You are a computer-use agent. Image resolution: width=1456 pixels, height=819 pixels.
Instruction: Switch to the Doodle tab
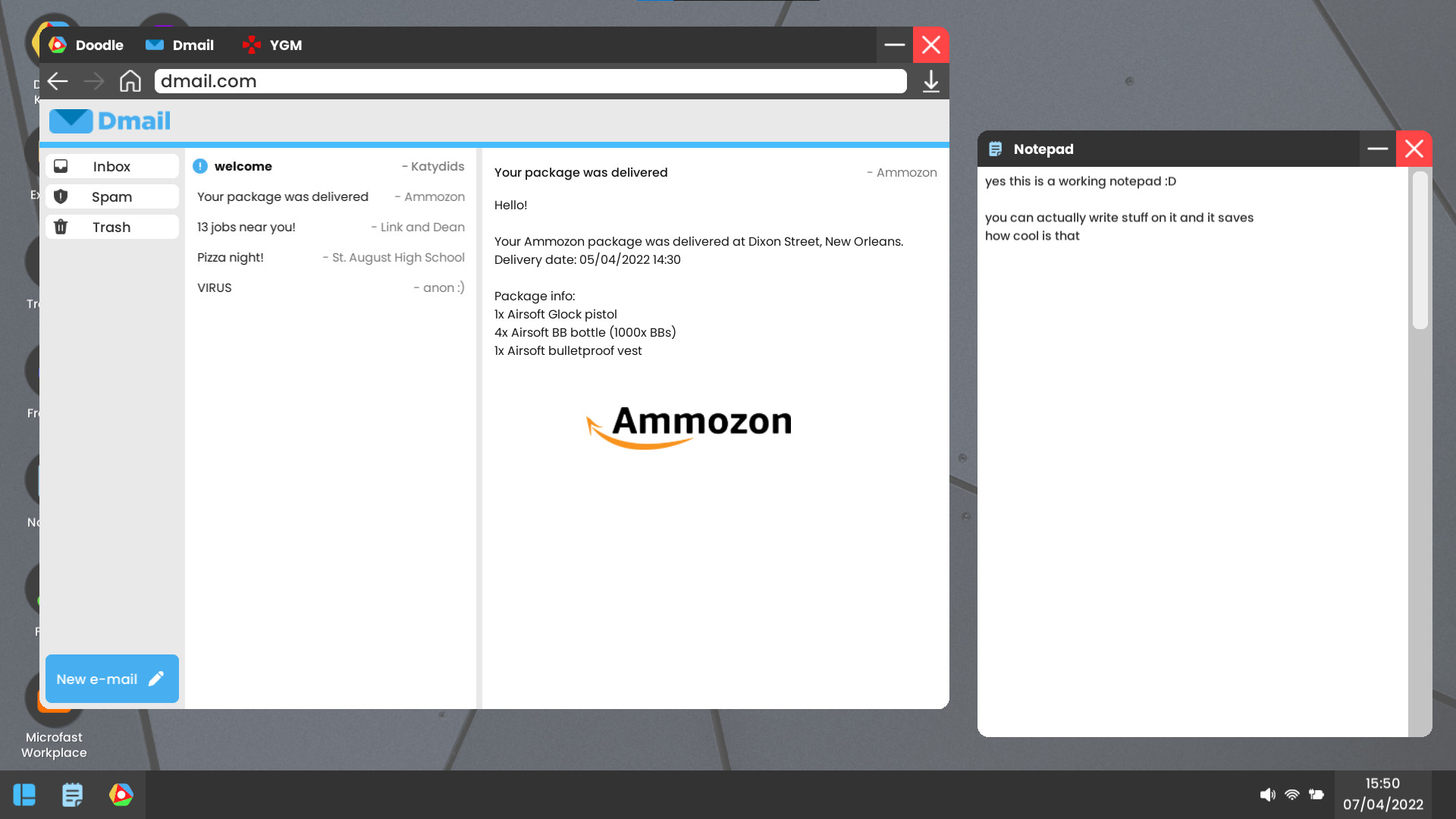coord(86,45)
